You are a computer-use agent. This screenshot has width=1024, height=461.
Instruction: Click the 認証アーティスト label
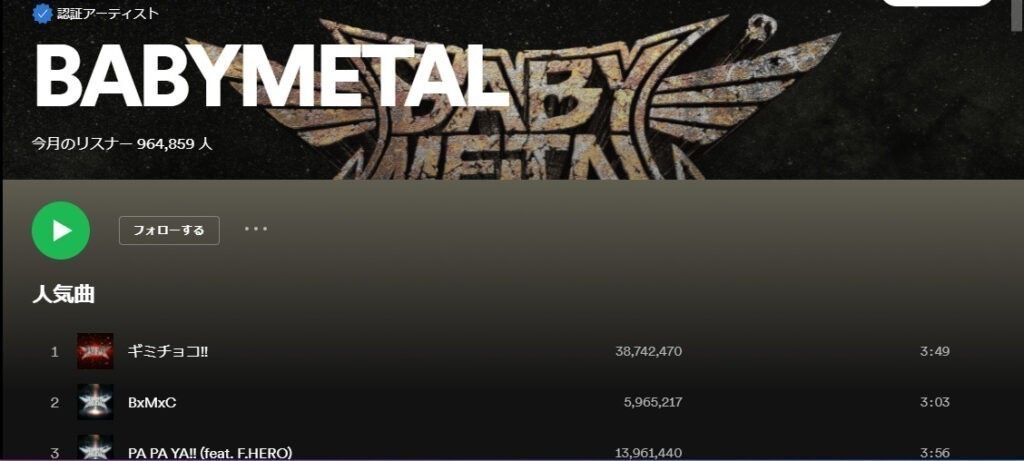108,13
